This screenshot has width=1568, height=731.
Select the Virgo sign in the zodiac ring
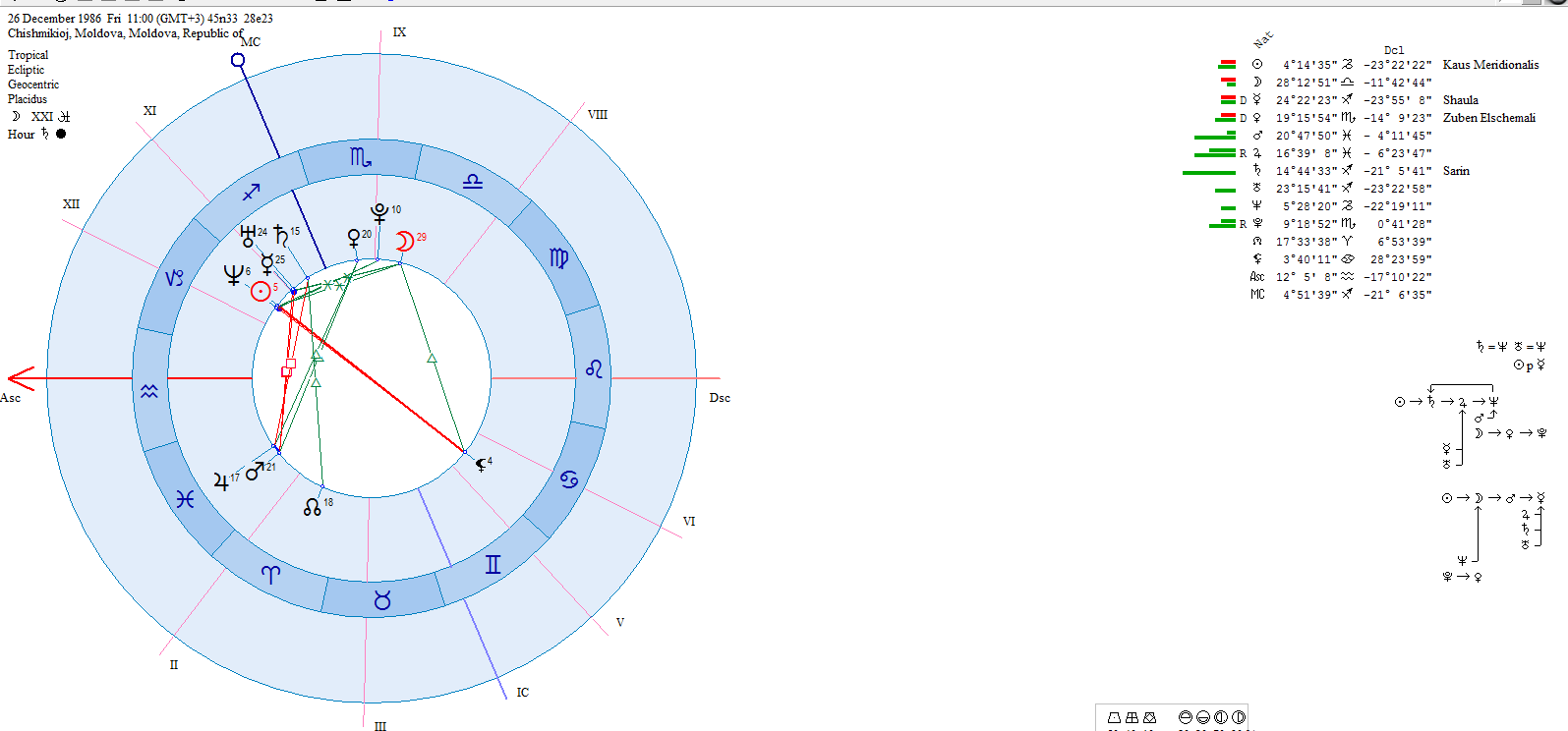[x=558, y=258]
